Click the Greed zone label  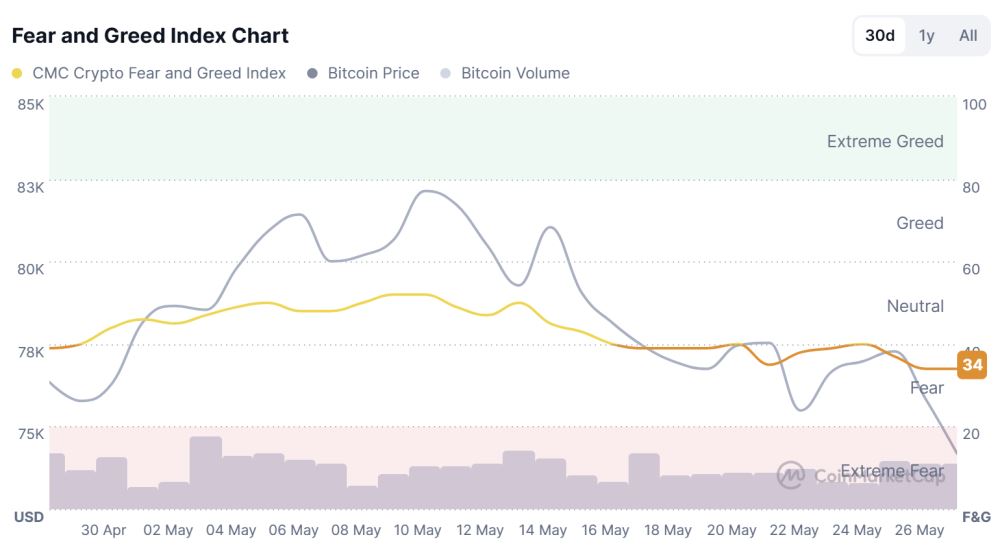pyautogui.click(x=920, y=223)
